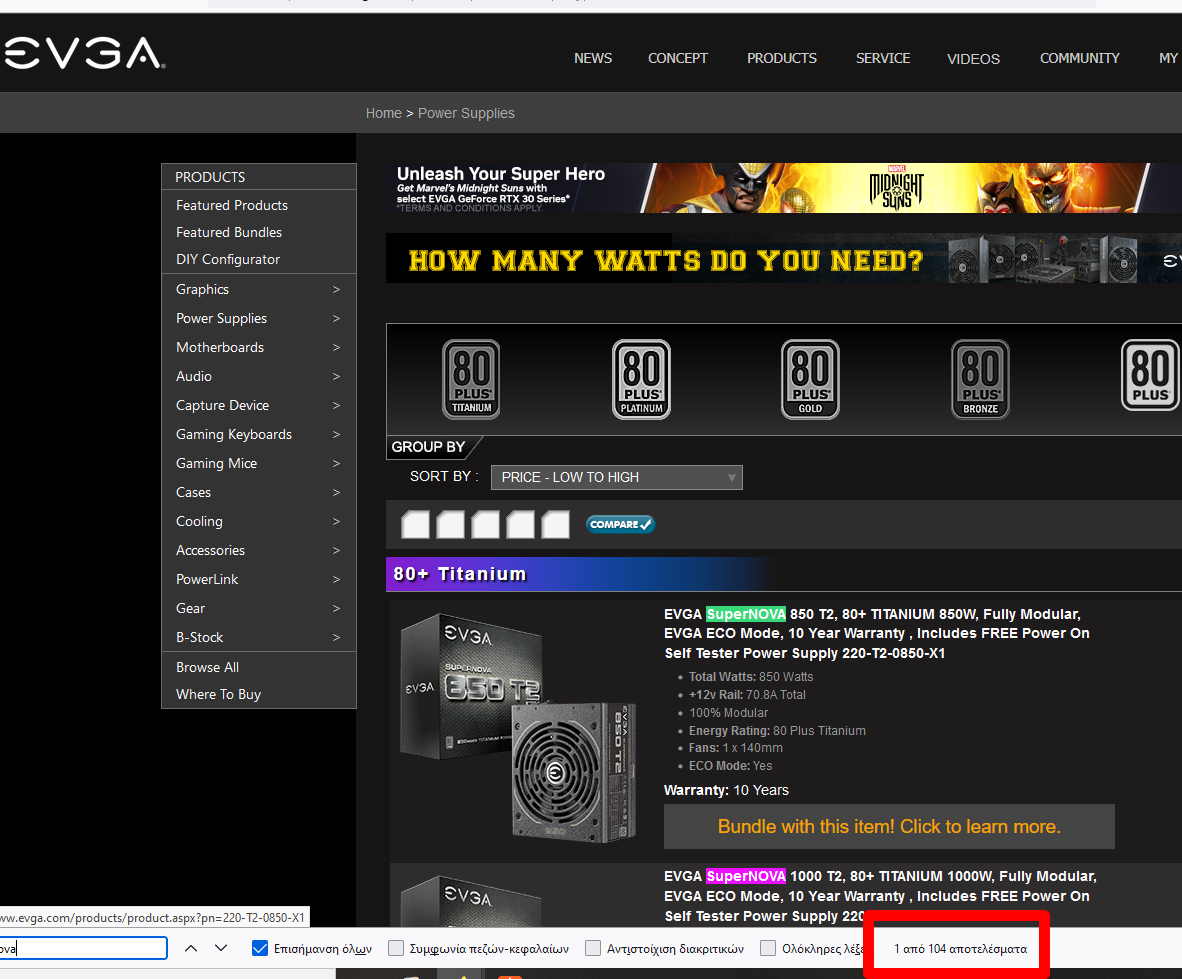Enable the Greek 'Ολόκληρες λέξεις' whole-words checkbox
The image size is (1182, 979).
tap(768, 948)
